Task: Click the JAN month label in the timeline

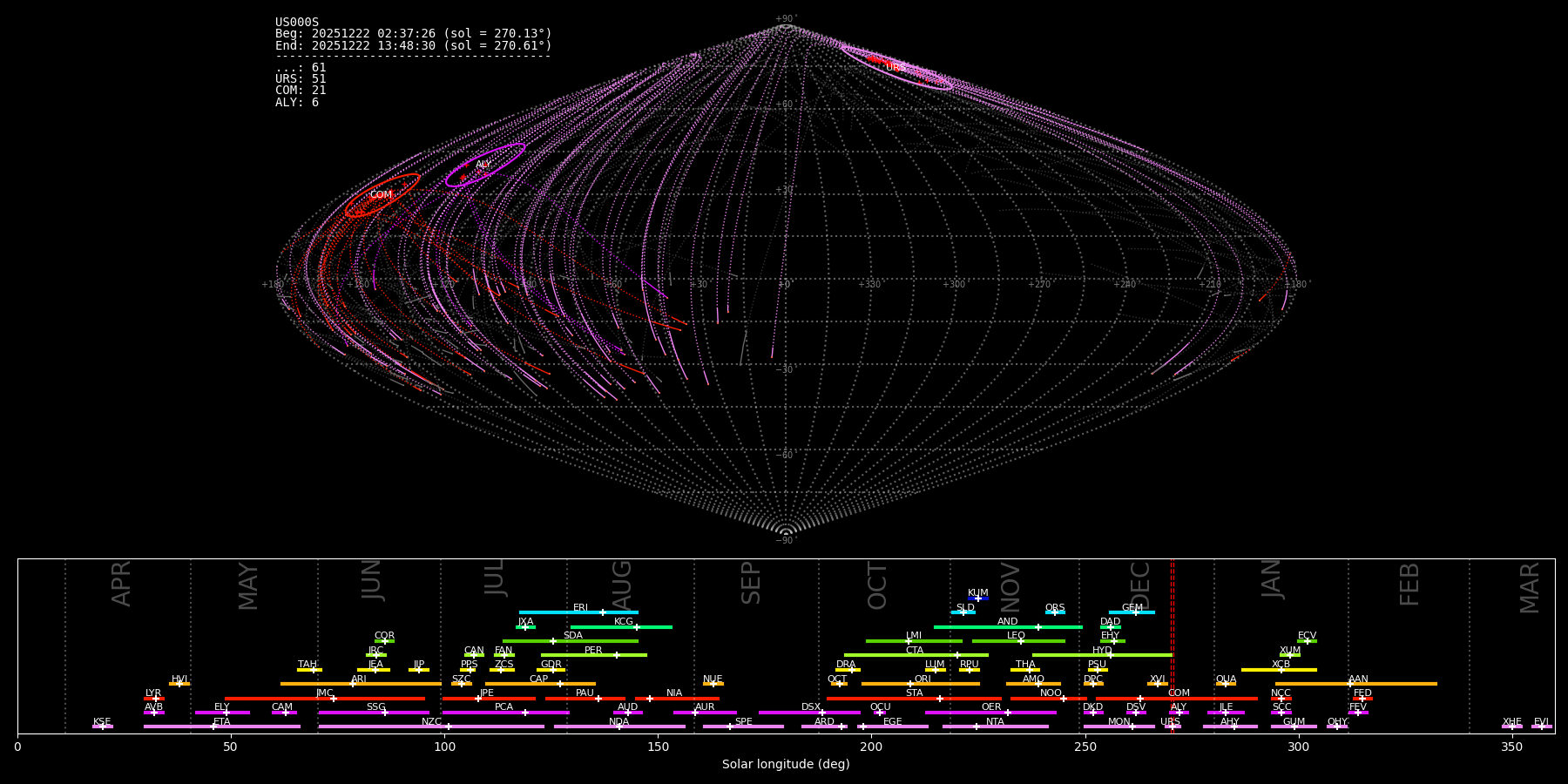Action: point(1272,579)
